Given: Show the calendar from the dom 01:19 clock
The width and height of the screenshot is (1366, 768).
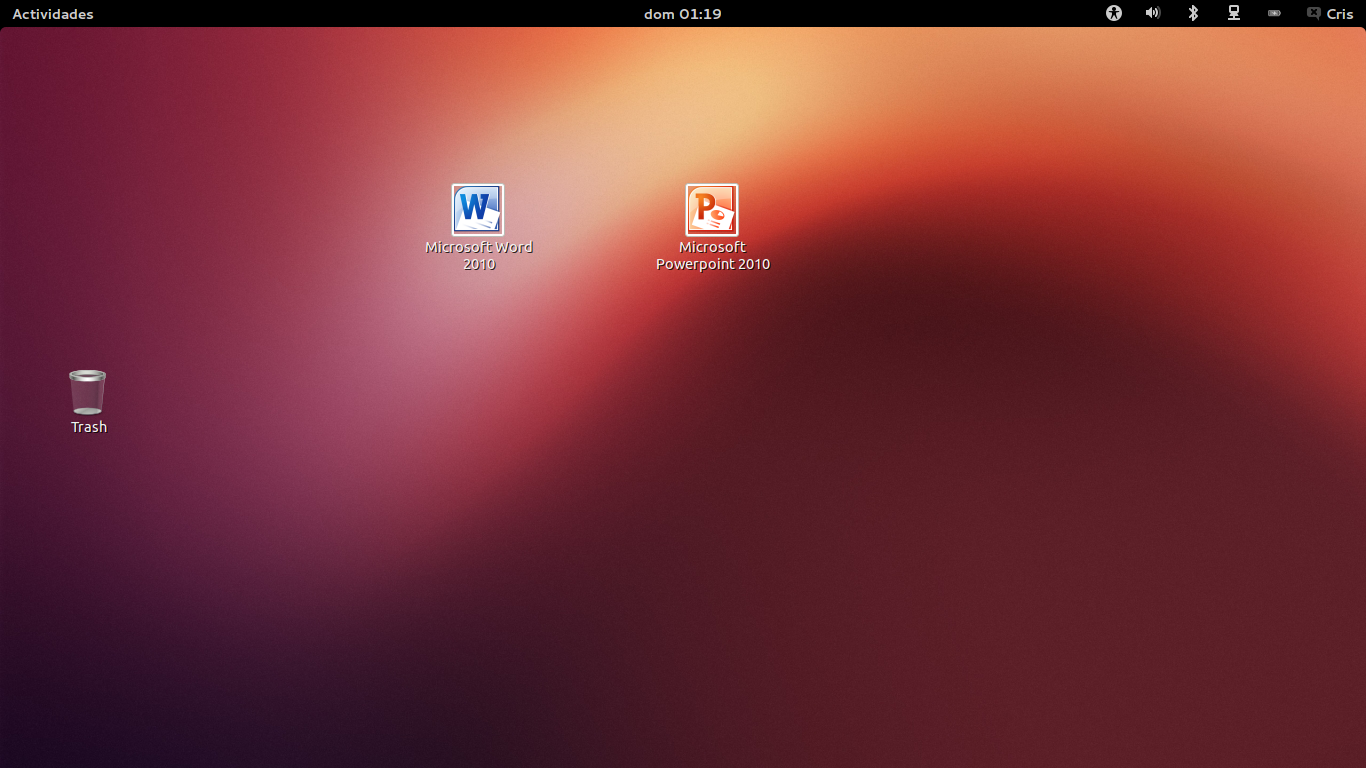Looking at the screenshot, I should pos(683,14).
